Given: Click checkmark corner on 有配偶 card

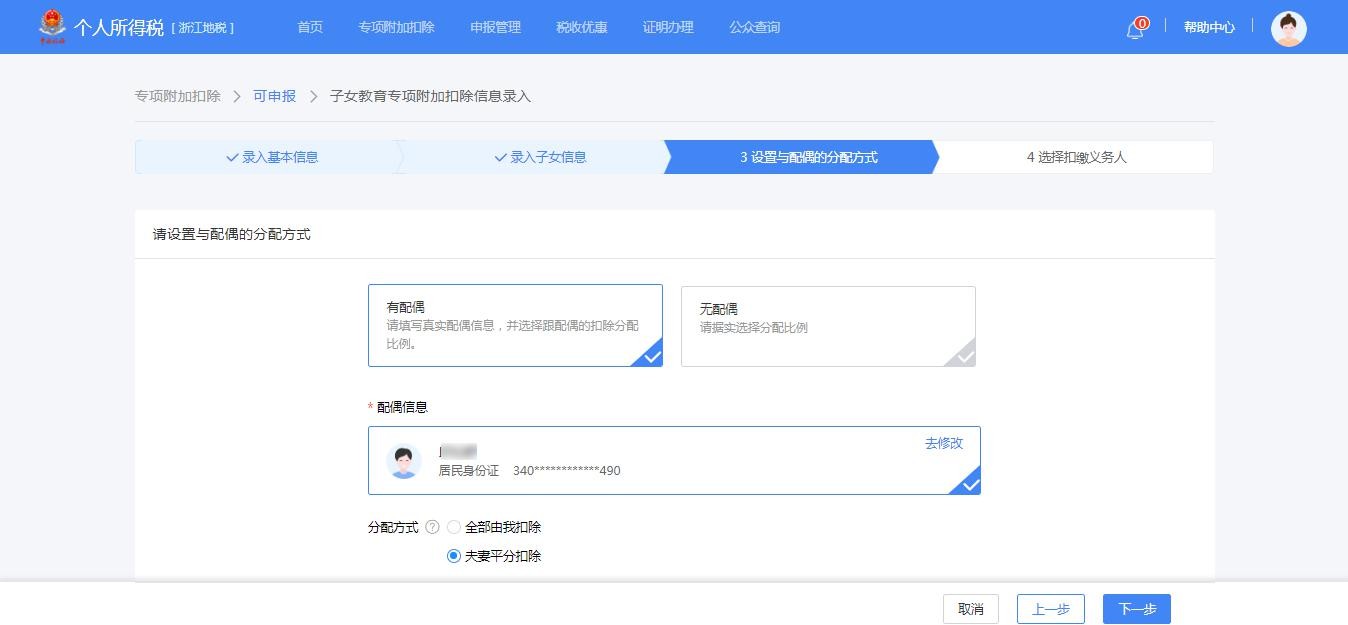Looking at the screenshot, I should click(651, 356).
